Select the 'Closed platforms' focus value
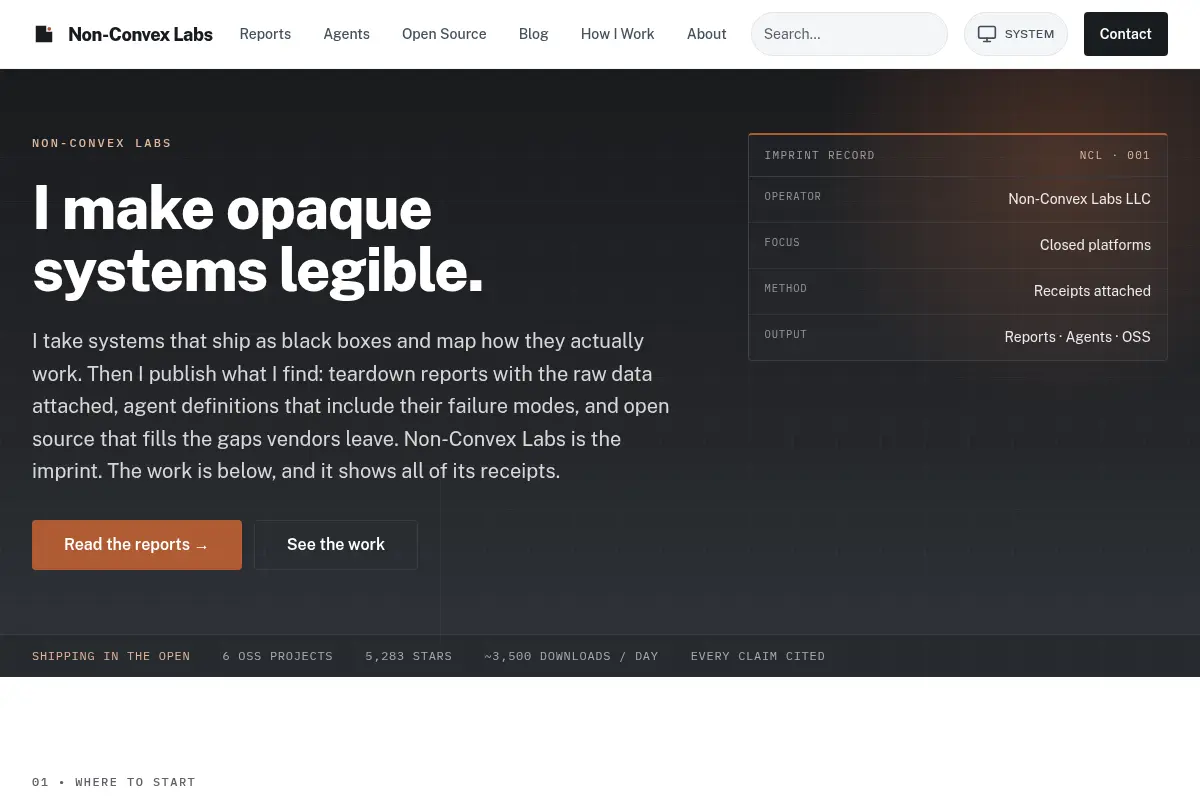1200x800 pixels. click(1095, 245)
